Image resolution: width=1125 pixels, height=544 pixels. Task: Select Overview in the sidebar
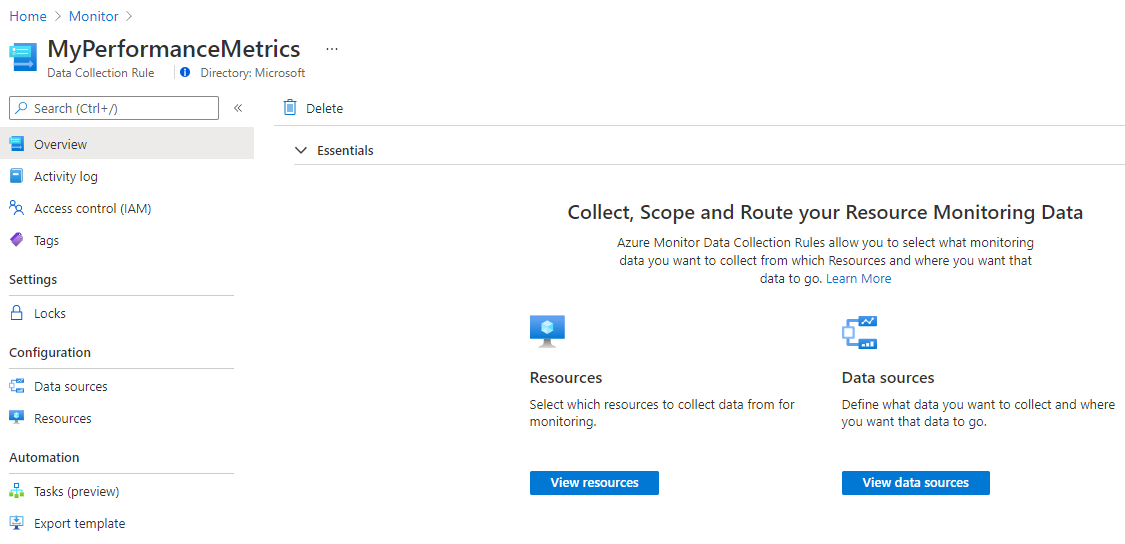tap(127, 144)
